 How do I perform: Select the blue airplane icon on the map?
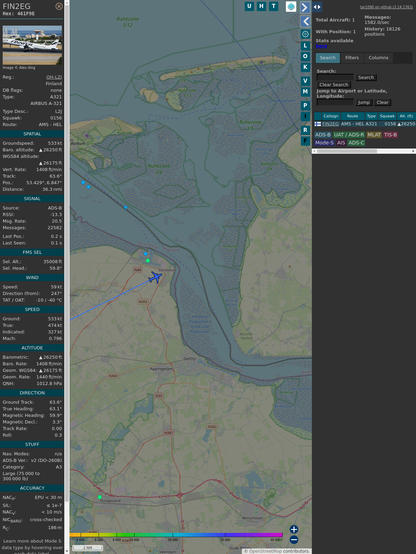click(155, 277)
